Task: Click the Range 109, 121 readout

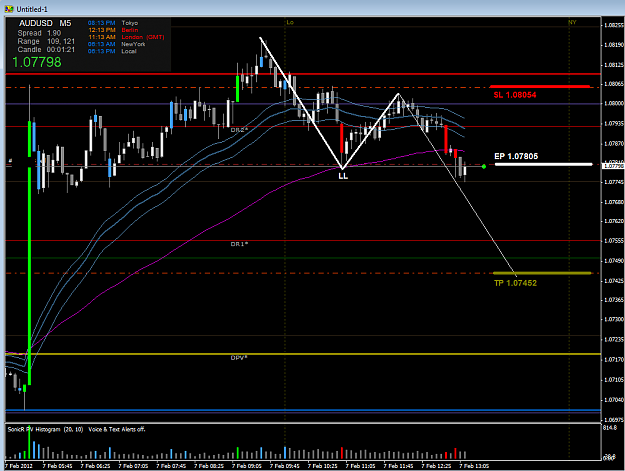Action: point(46,41)
